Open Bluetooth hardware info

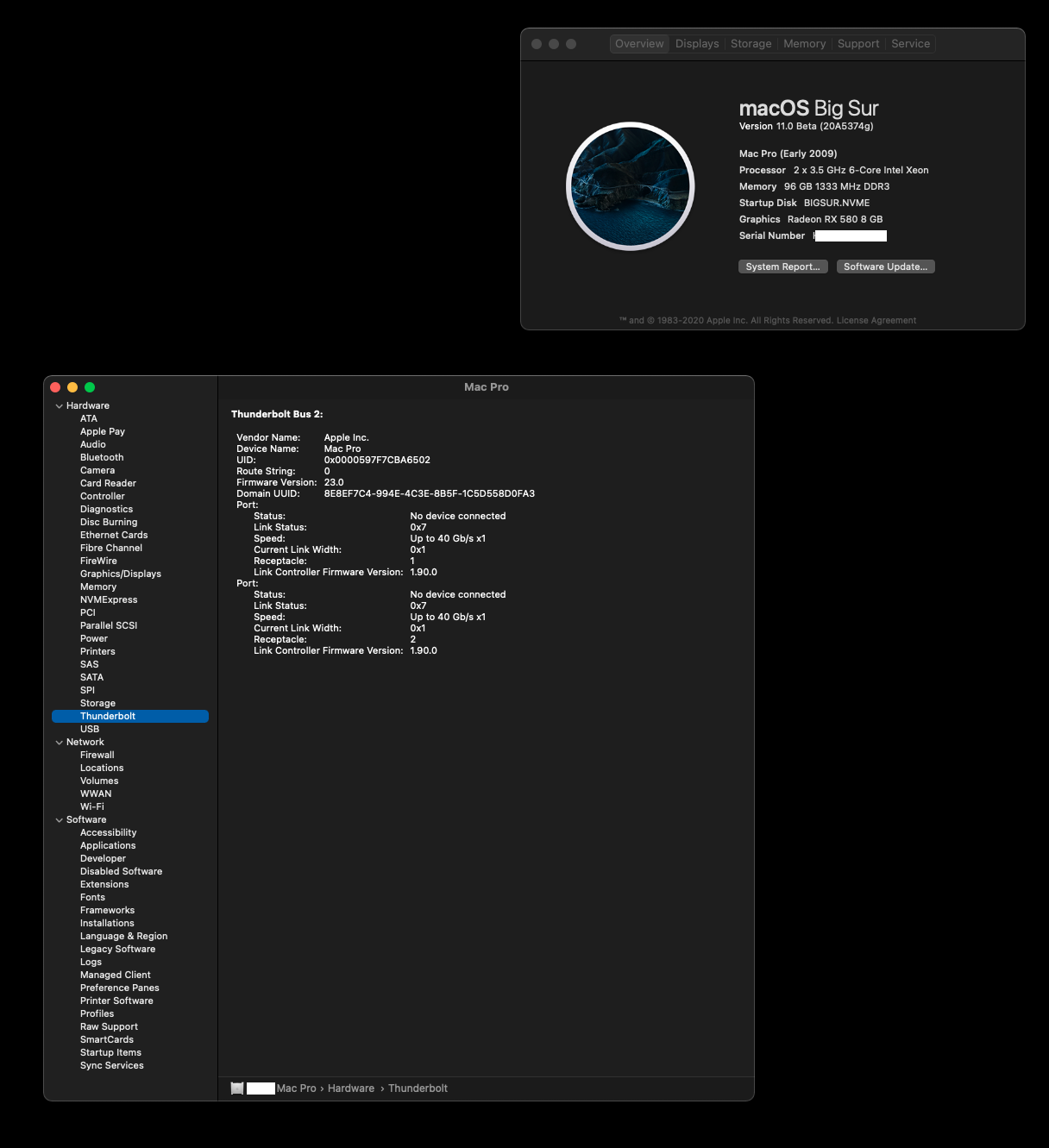pos(102,458)
